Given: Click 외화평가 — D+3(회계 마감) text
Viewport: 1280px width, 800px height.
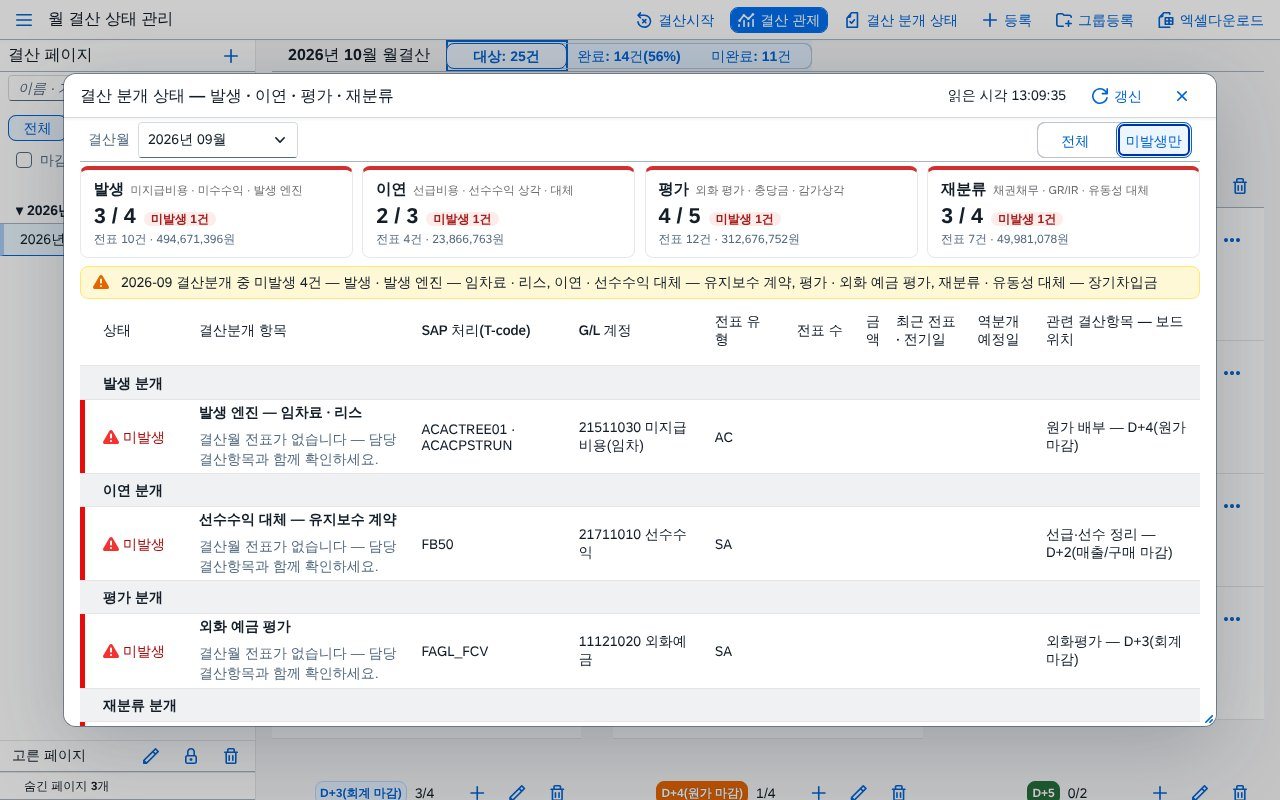Looking at the screenshot, I should [x=1114, y=651].
